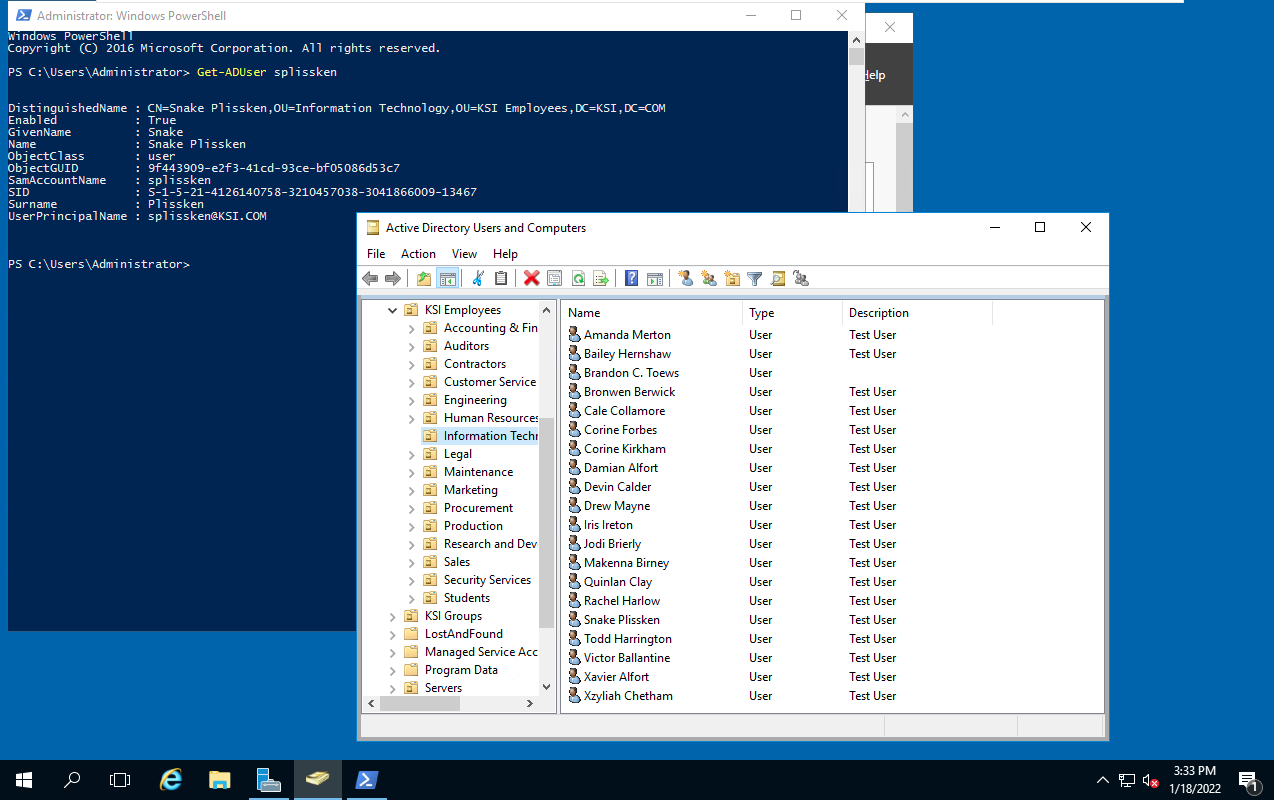Select user Brandon C. Toews
The width and height of the screenshot is (1274, 800).
click(631, 373)
